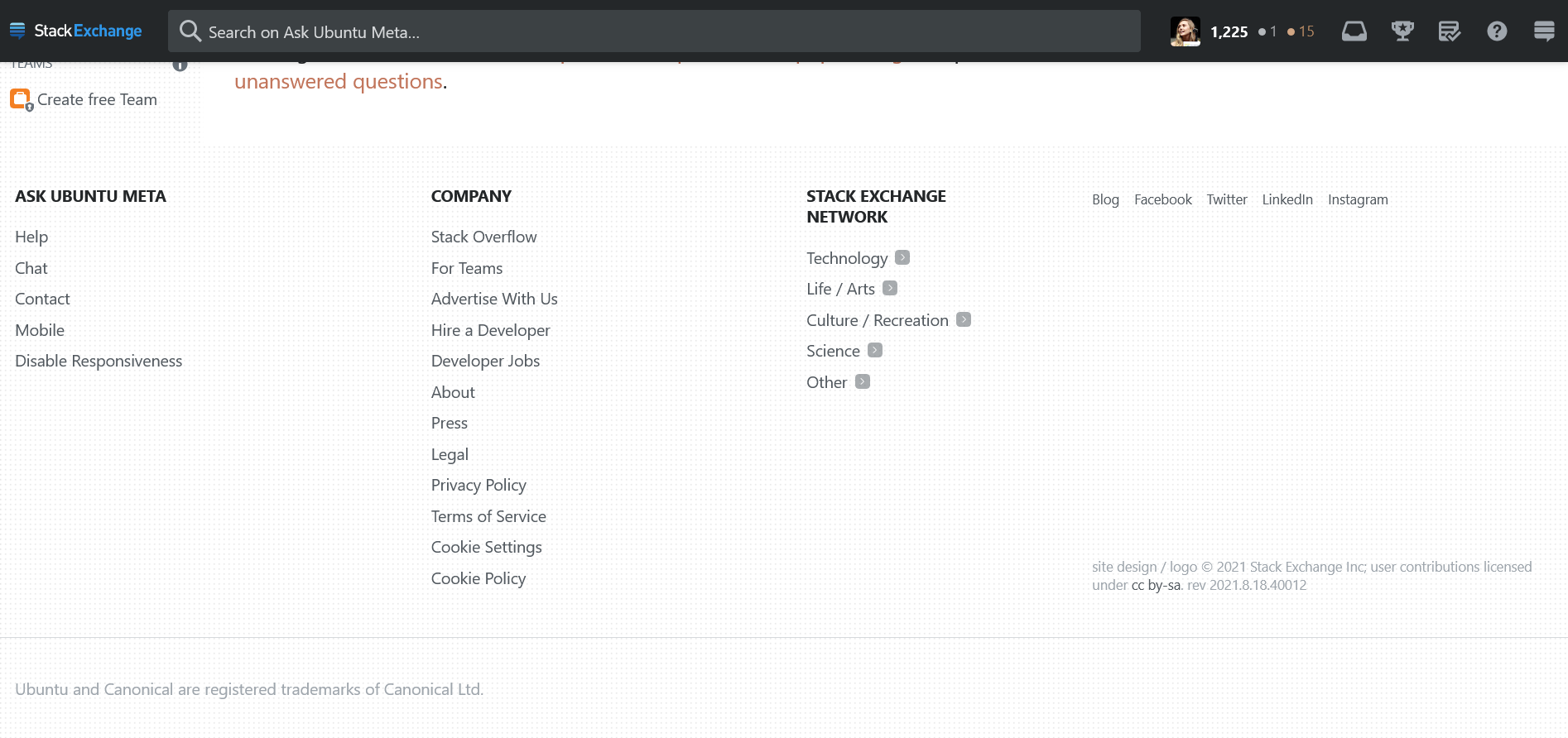Open the Mobile footer link

(x=40, y=330)
